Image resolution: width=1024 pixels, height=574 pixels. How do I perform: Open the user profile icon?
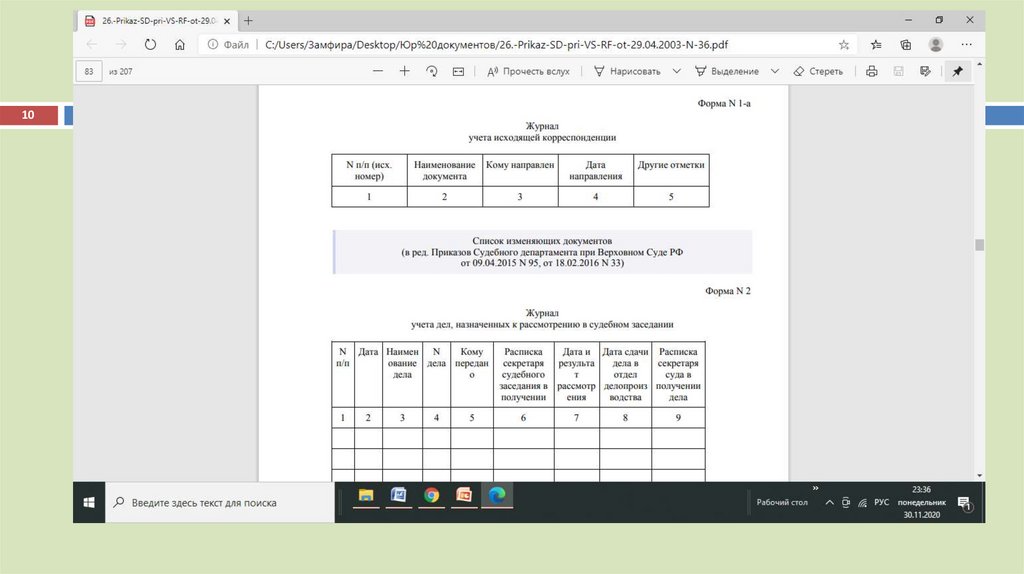tap(936, 44)
